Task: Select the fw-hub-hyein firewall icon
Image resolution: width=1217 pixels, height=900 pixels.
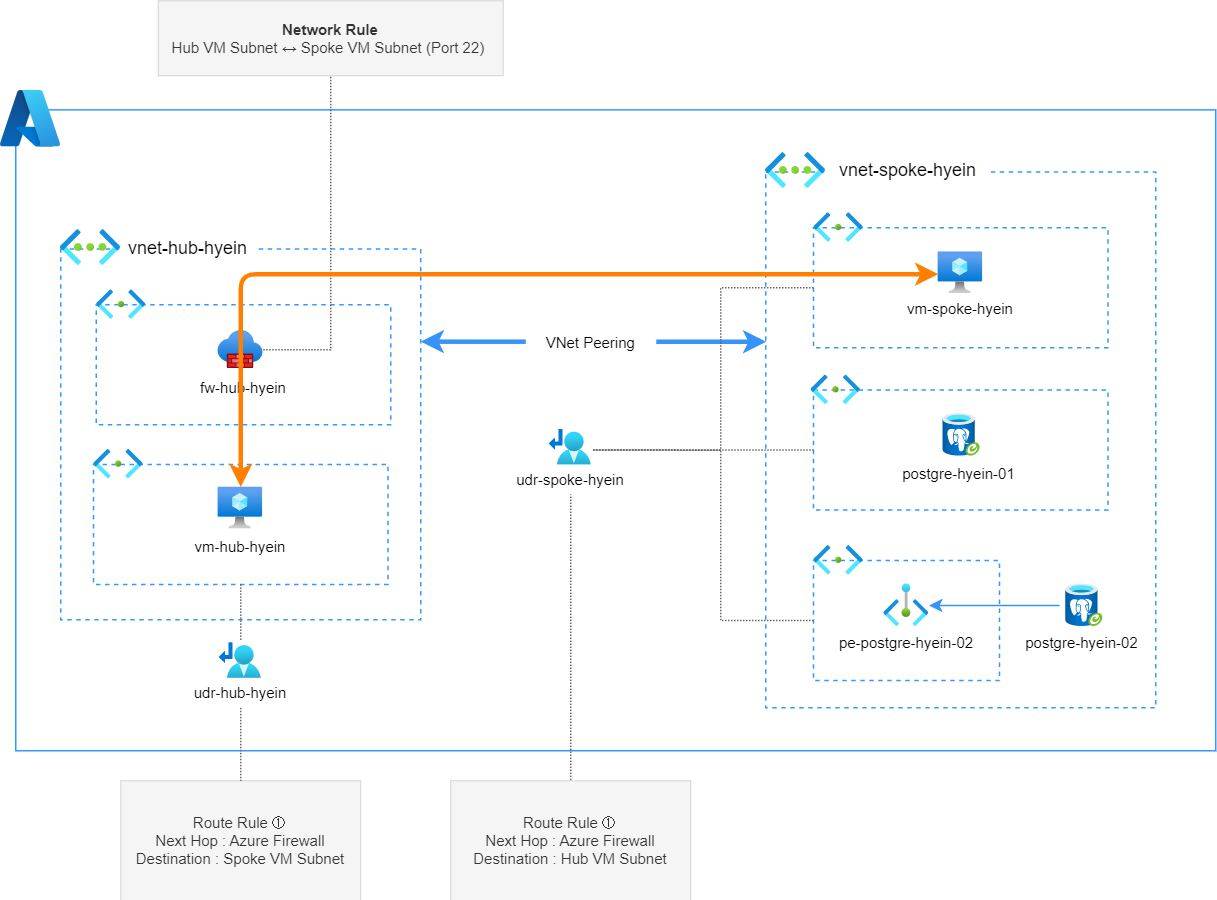Action: tap(240, 349)
